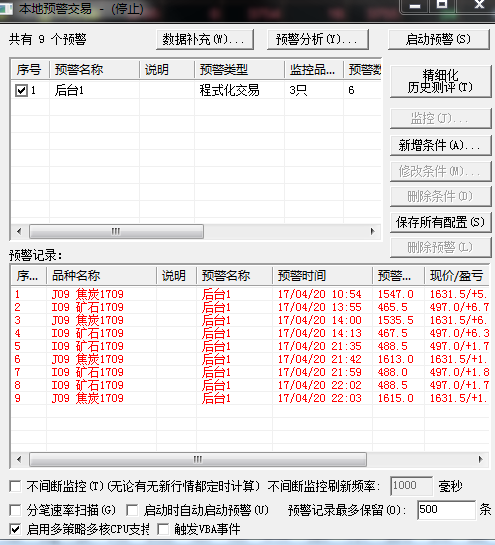The height and width of the screenshot is (545, 495).
Task: Select record 9 J09 焦炭1709 at 22:03
Action: 250,398
